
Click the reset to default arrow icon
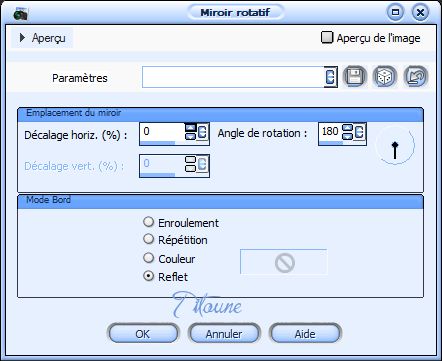[x=415, y=77]
